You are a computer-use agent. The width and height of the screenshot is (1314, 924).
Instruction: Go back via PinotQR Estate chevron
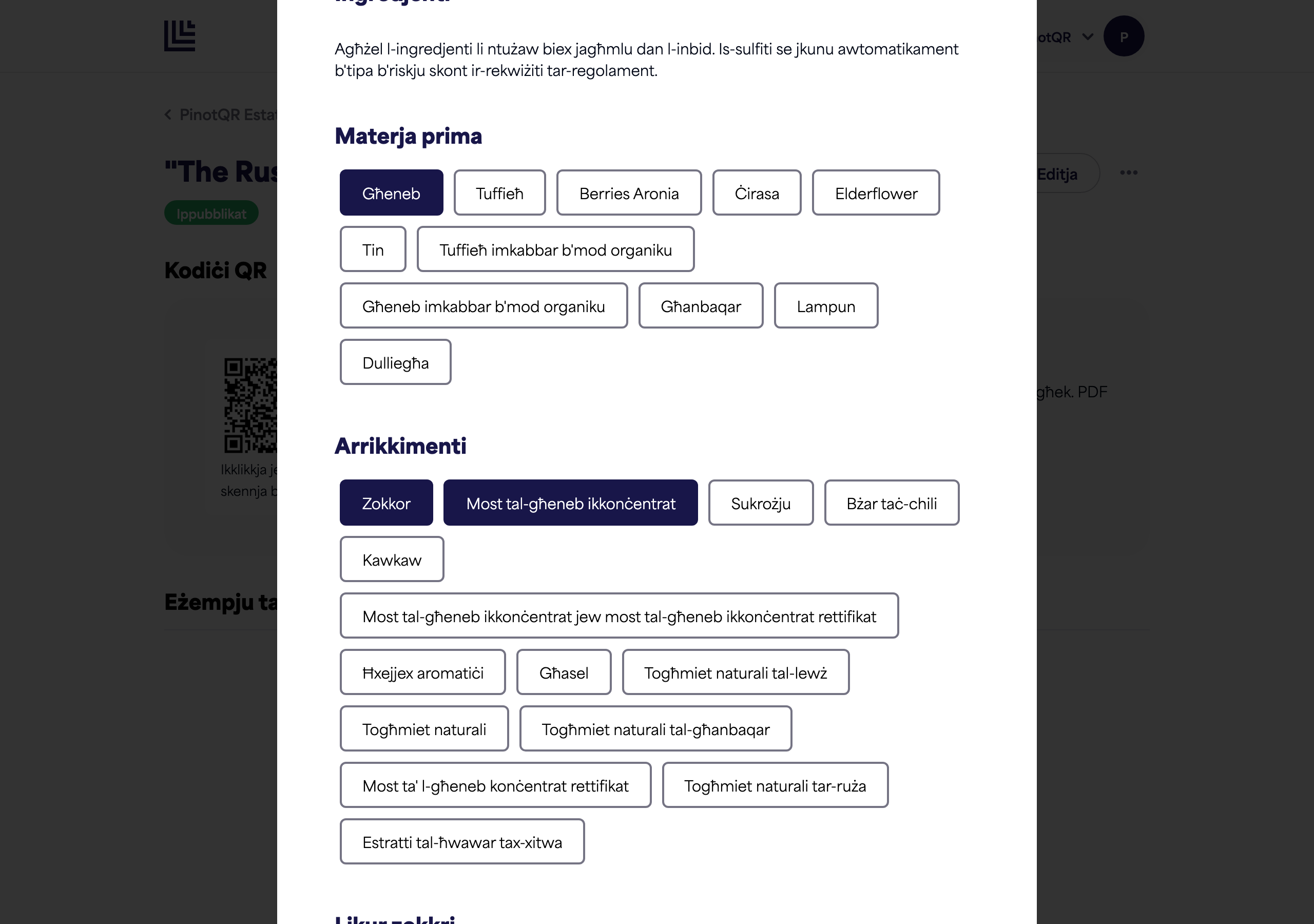pyautogui.click(x=168, y=114)
